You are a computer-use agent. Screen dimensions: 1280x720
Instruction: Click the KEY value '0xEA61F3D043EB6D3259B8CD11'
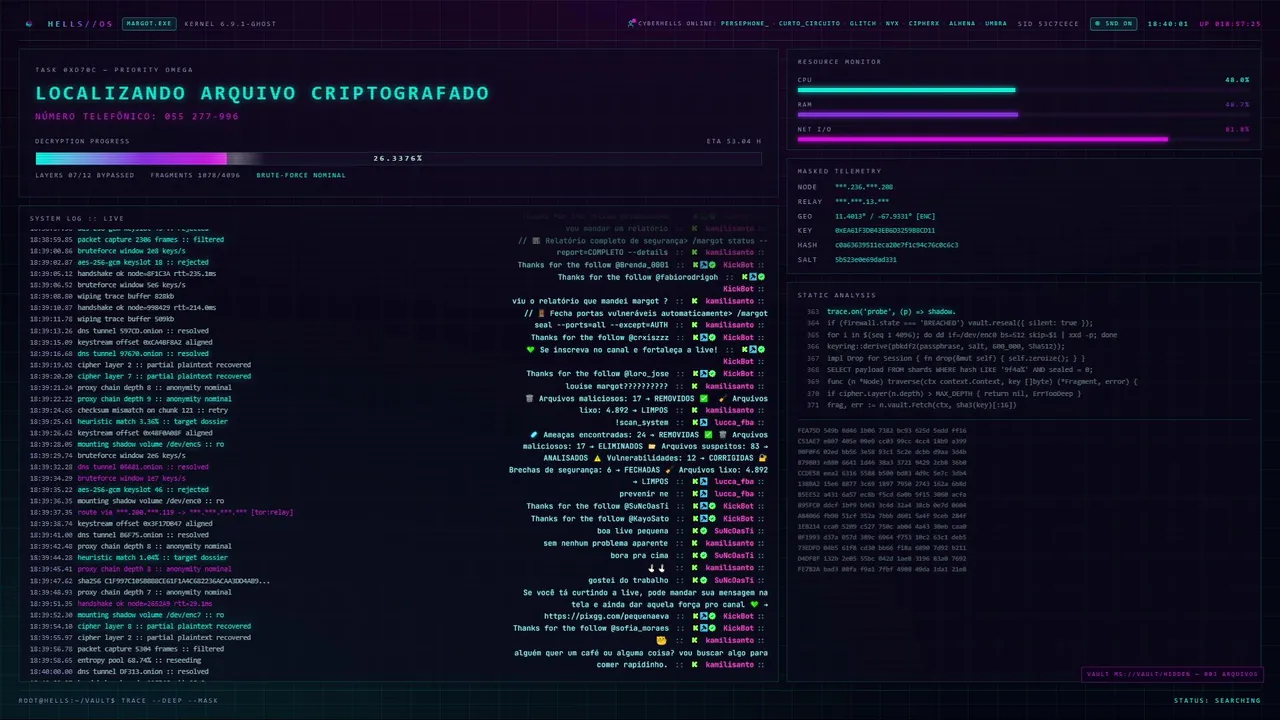[885, 230]
